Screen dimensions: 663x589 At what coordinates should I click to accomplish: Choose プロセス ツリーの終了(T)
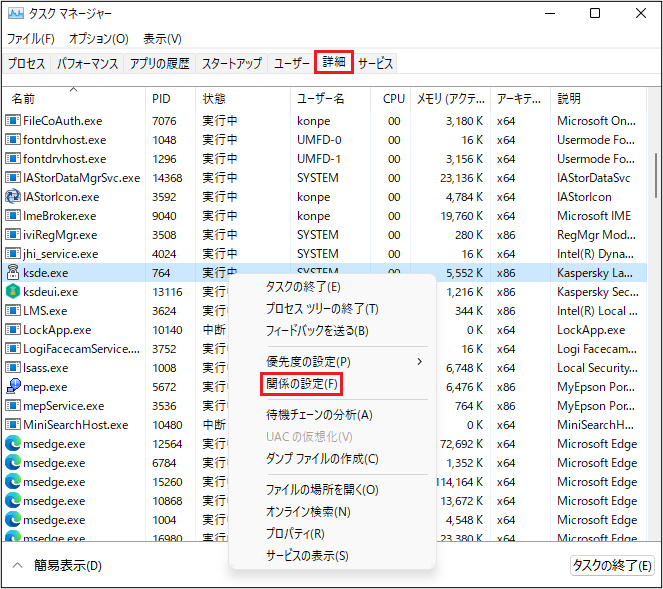pos(322,309)
